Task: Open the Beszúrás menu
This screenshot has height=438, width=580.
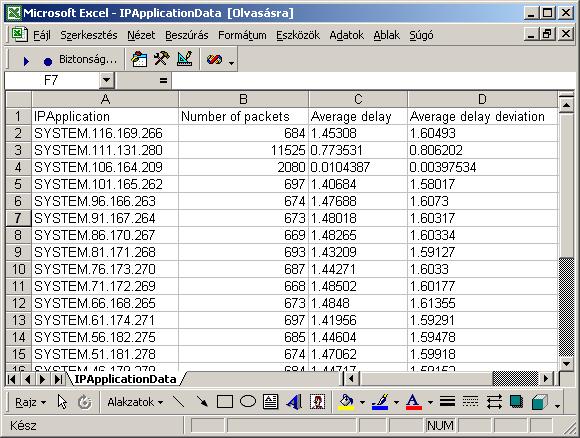Action: [x=187, y=35]
